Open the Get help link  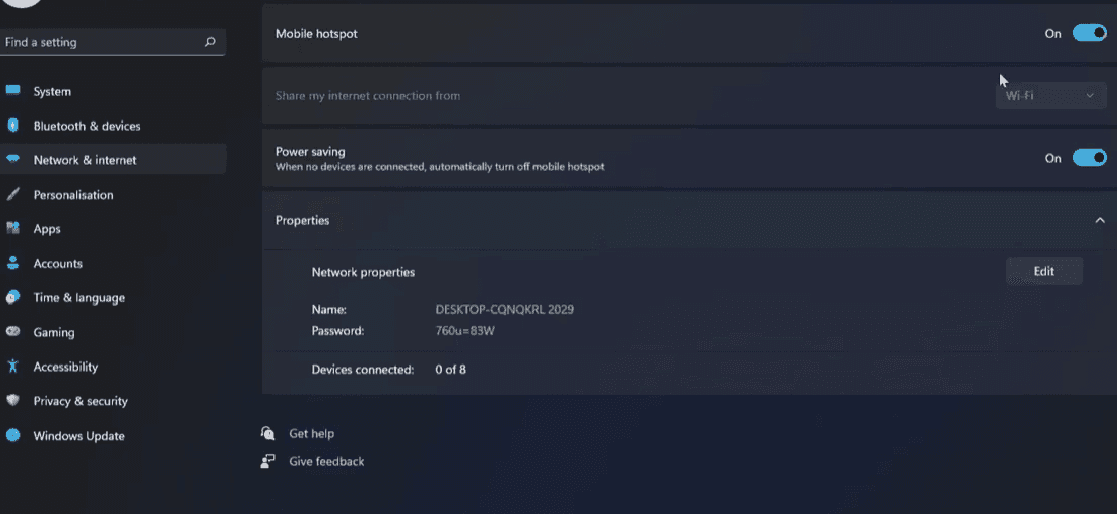click(311, 433)
